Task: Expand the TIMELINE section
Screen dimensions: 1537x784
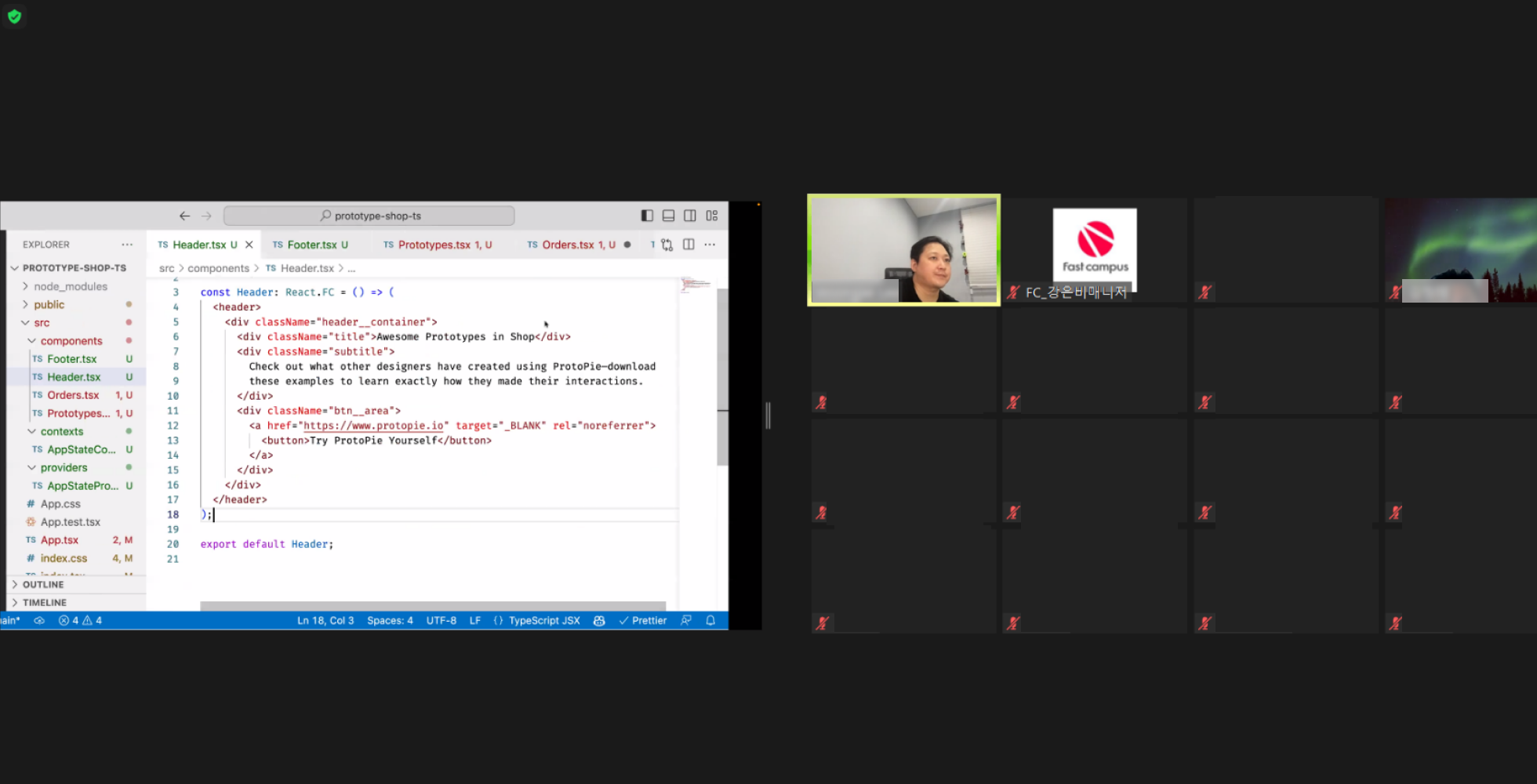Action: coord(44,602)
